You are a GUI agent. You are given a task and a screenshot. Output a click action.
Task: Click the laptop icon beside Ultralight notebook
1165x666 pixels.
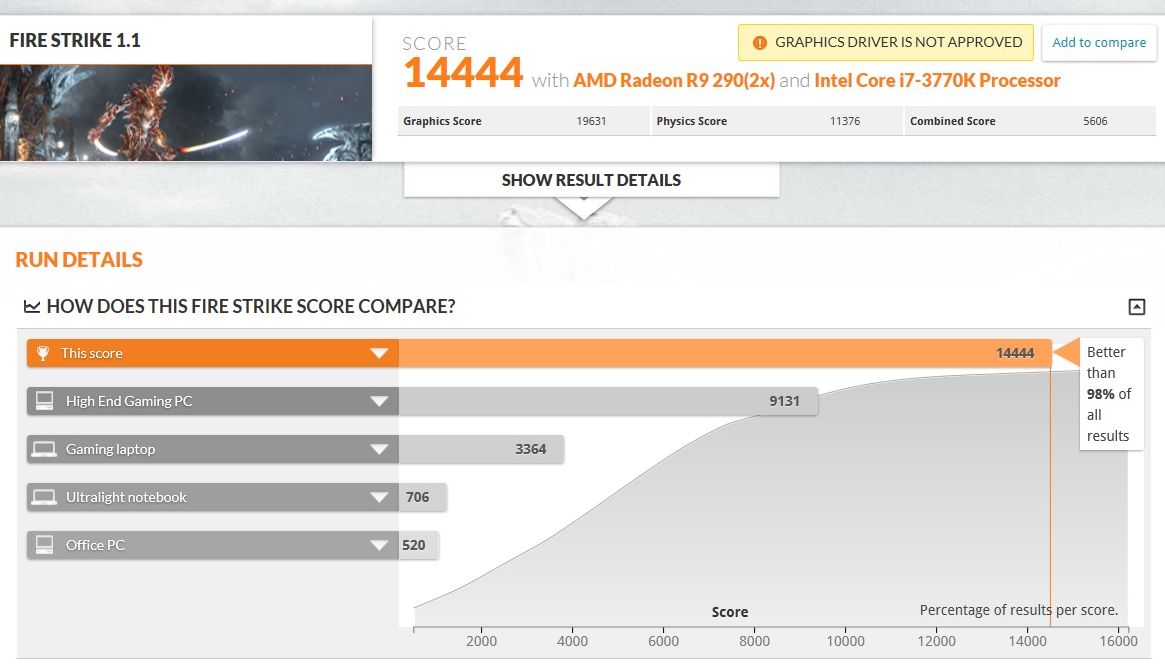click(44, 497)
